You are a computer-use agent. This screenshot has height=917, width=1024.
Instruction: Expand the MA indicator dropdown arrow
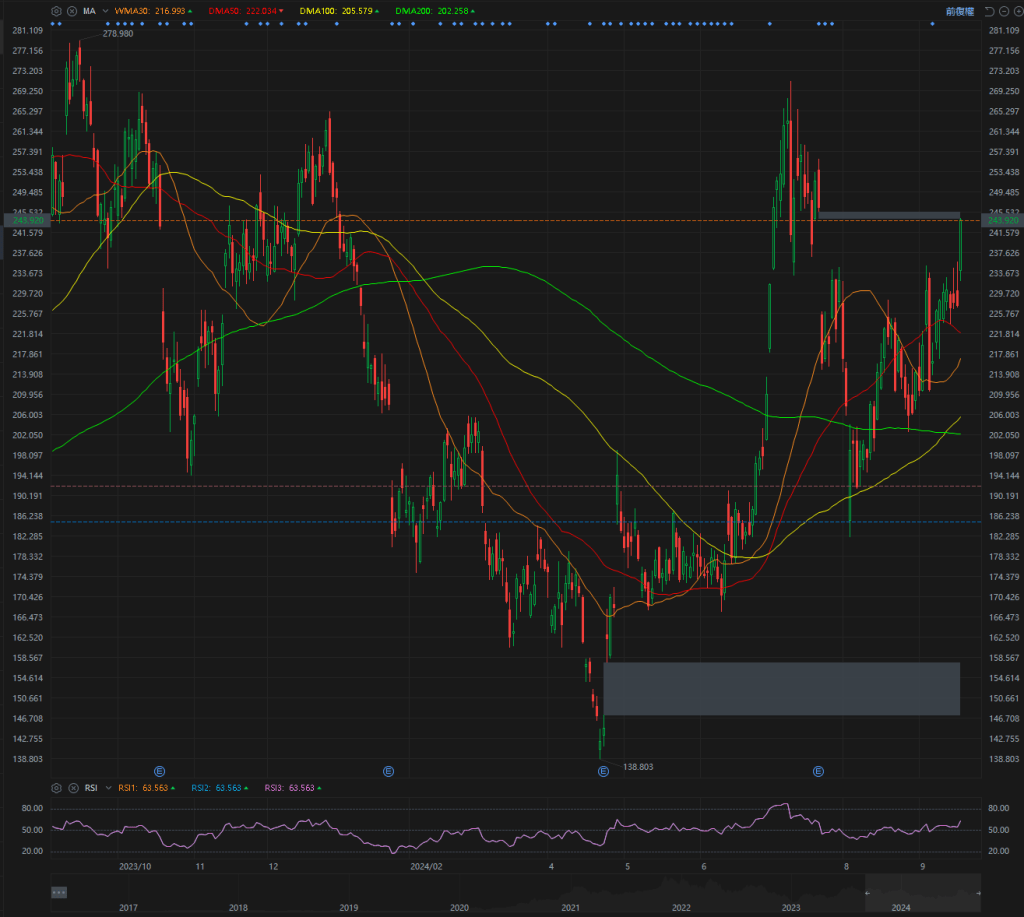[x=105, y=11]
